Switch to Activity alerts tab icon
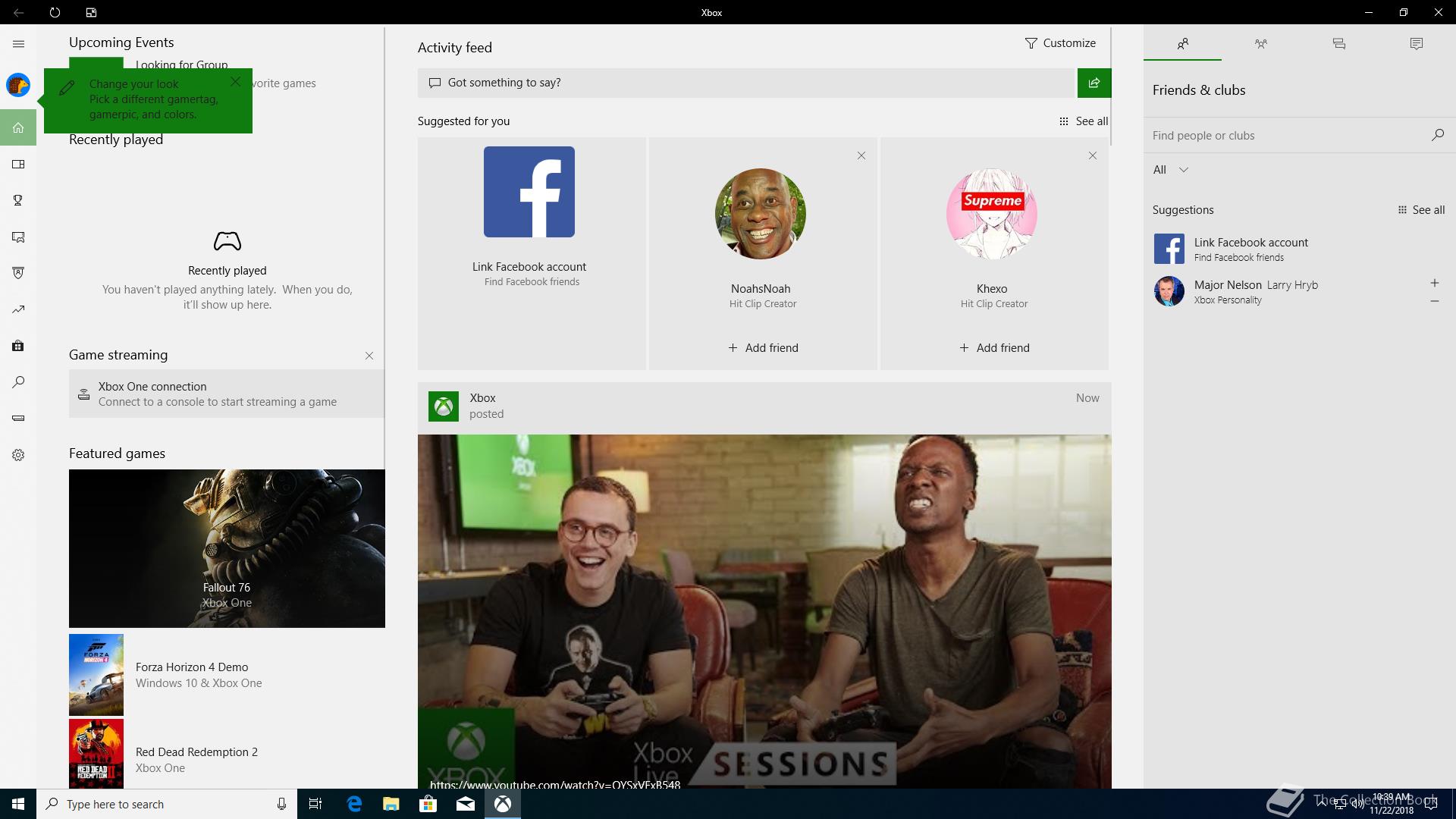This screenshot has height=819, width=1456. pos(1416,44)
